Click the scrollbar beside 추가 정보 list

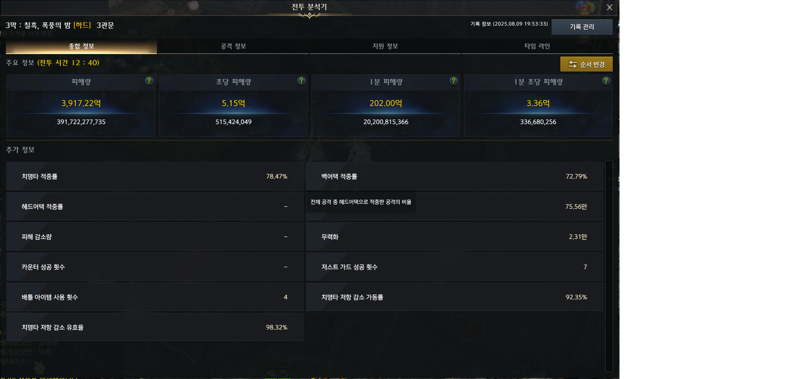[608, 265]
